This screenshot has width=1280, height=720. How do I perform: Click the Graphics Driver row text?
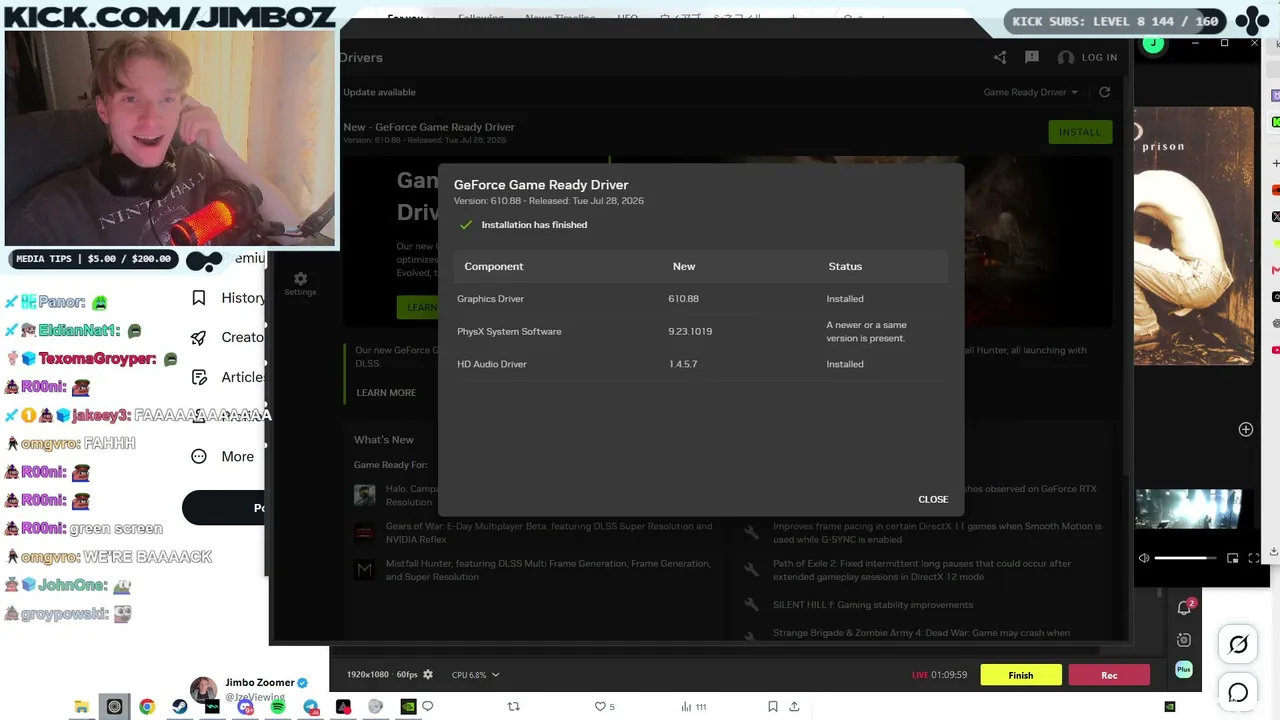(490, 299)
